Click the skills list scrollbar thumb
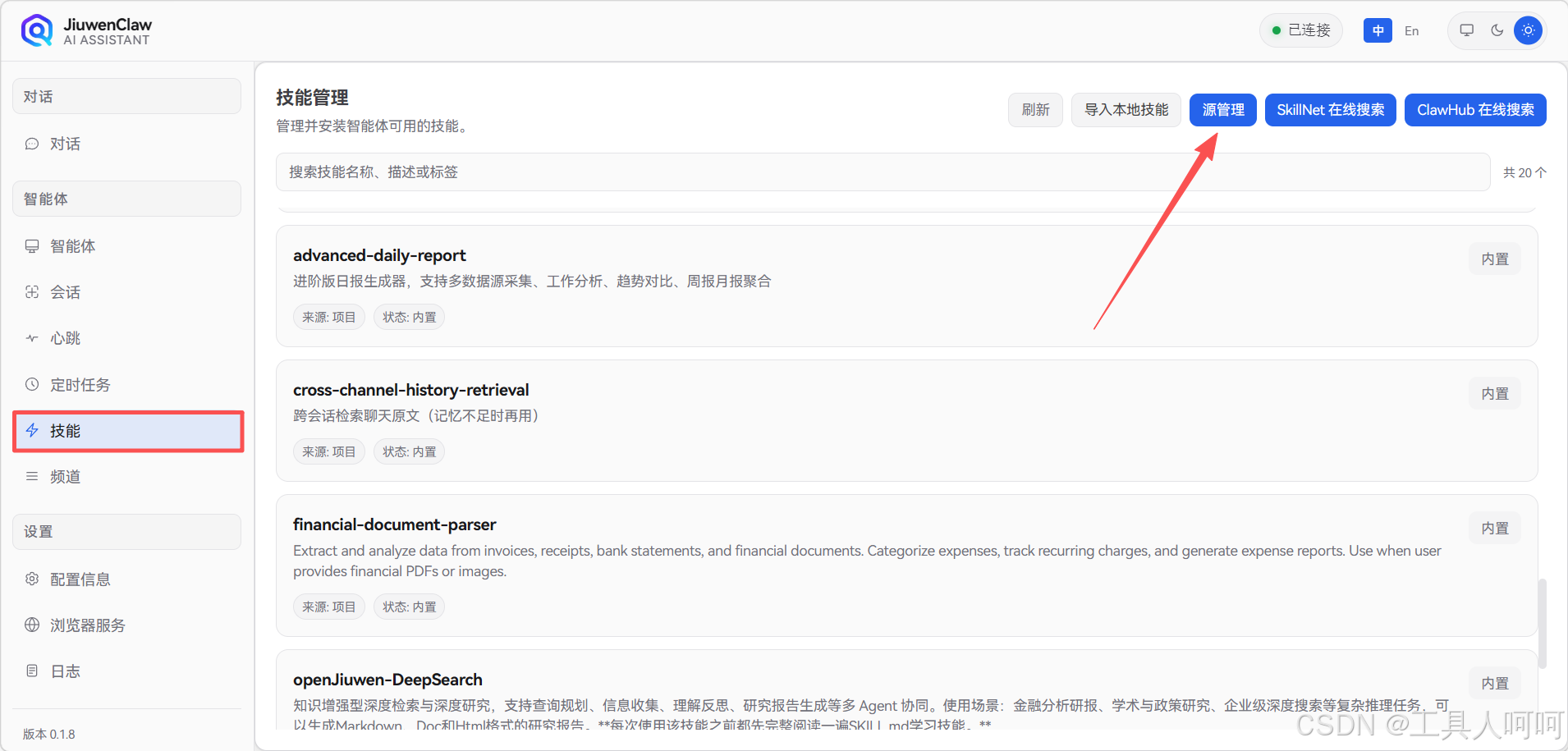This screenshot has width=1568, height=751. (x=1543, y=624)
